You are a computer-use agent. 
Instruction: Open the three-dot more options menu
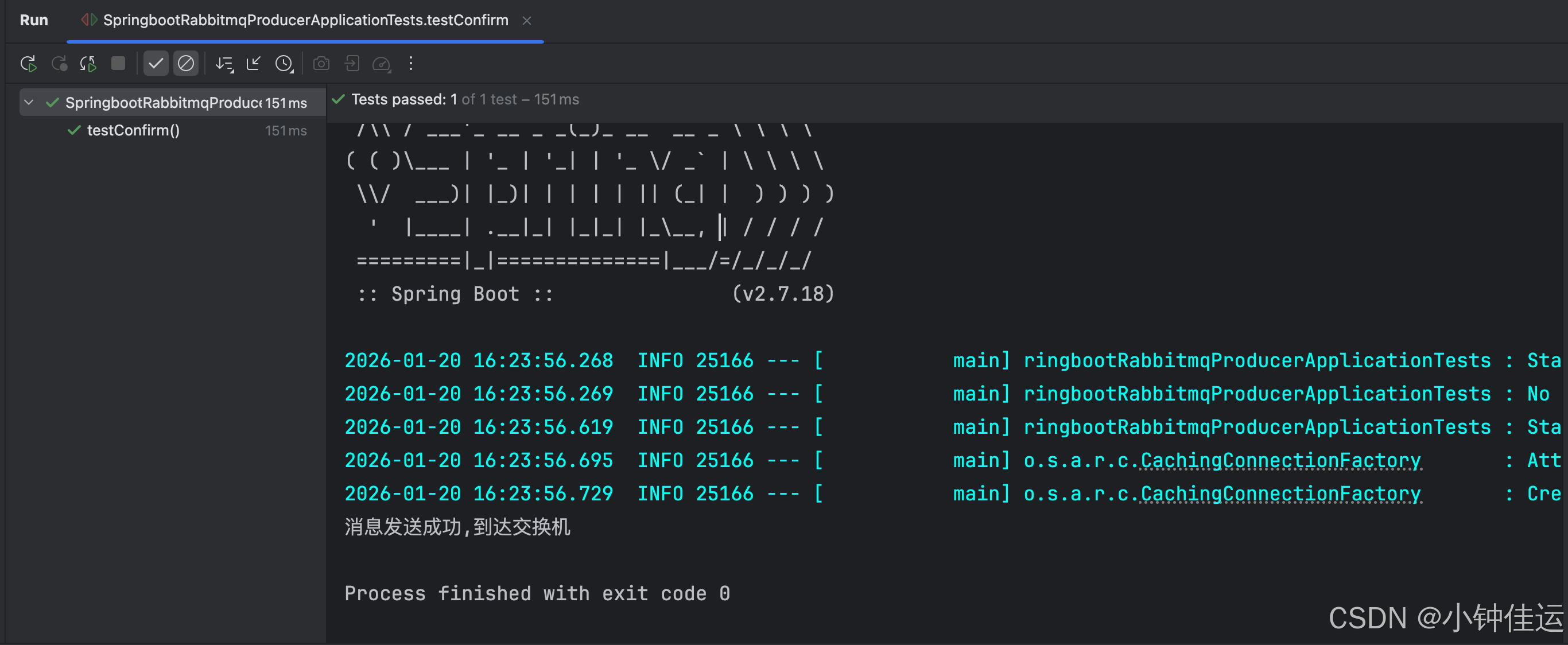coord(411,64)
